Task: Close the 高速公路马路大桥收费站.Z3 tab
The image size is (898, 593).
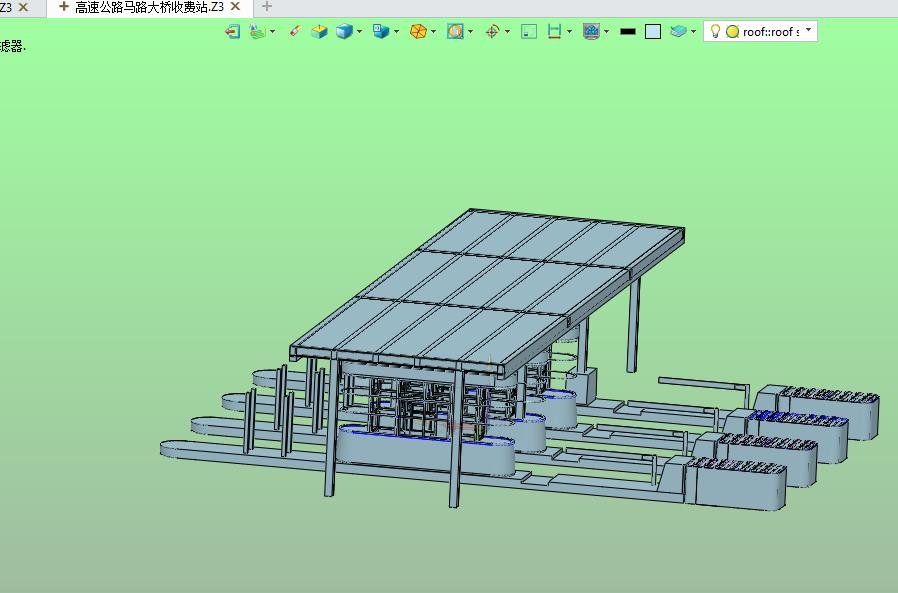Action: tap(236, 7)
